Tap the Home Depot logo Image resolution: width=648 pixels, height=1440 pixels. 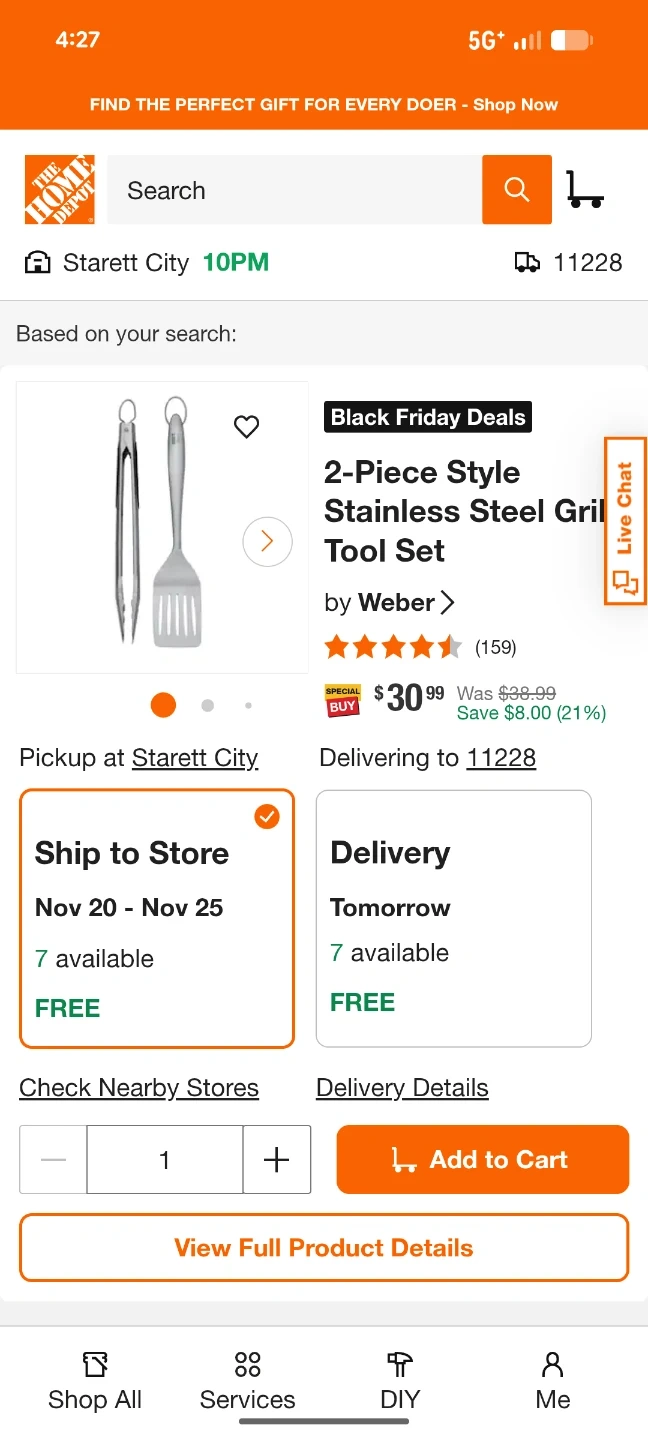60,189
